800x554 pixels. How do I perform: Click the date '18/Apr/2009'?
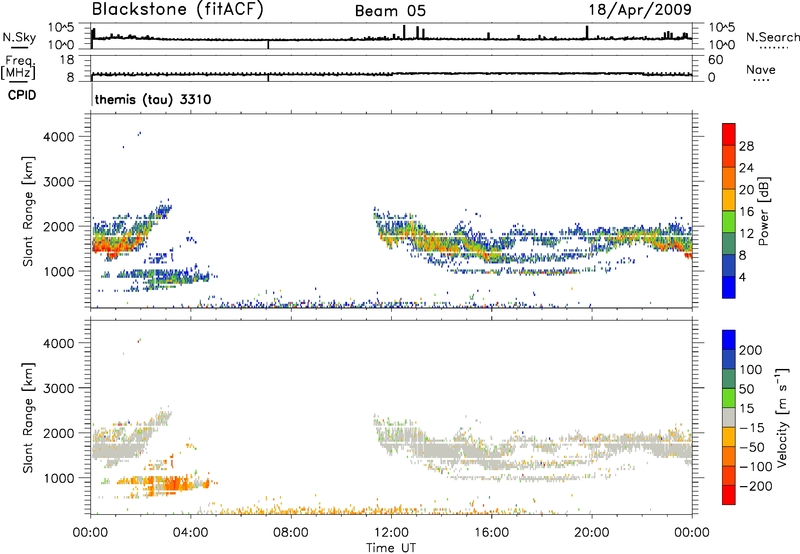pos(640,10)
